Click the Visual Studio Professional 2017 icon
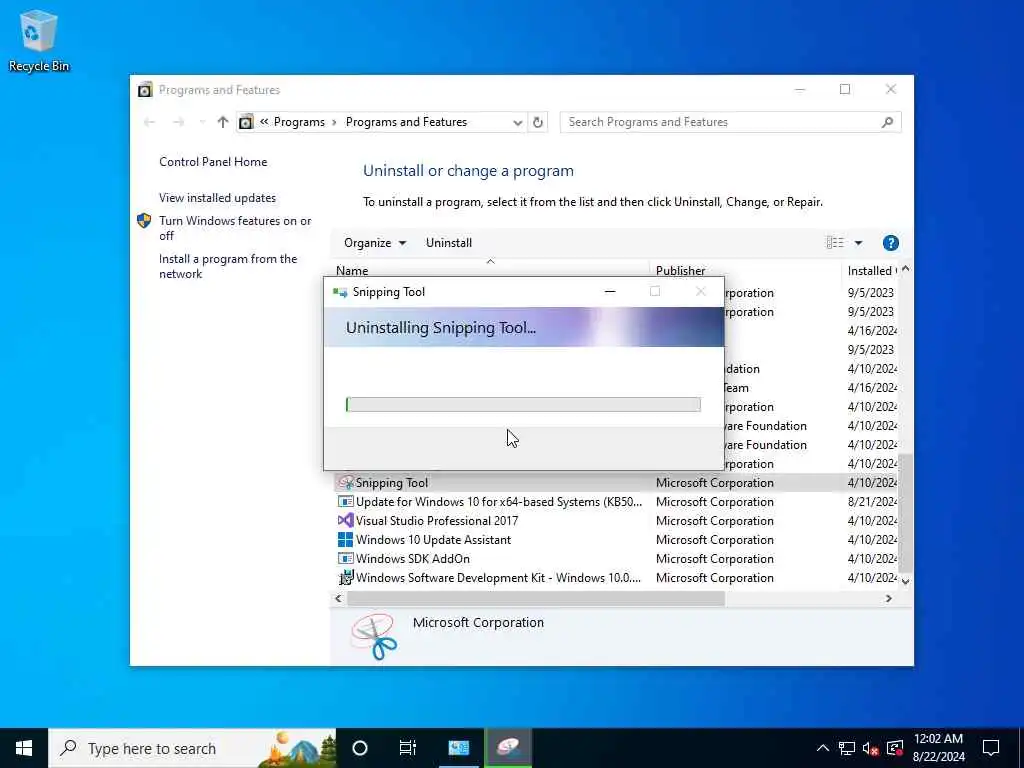Viewport: 1024px width, 768px height. click(x=345, y=520)
